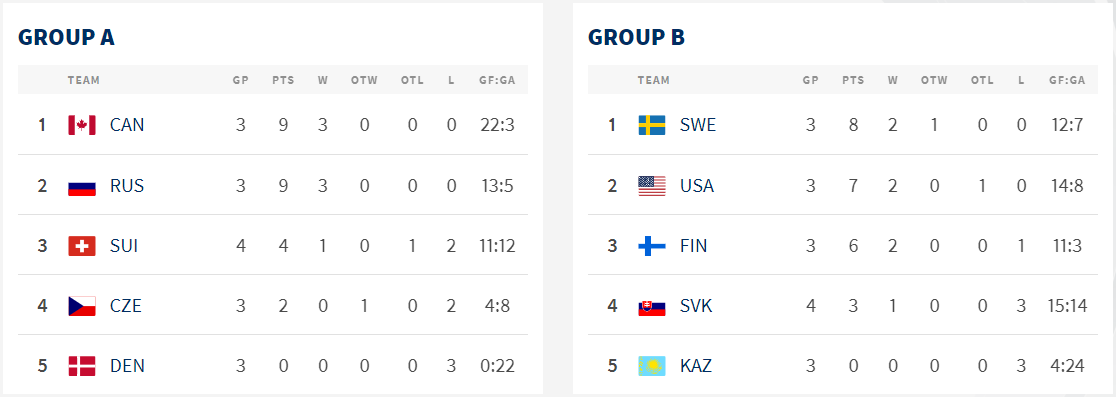Select the Kazakhstan flag icon

click(652, 366)
